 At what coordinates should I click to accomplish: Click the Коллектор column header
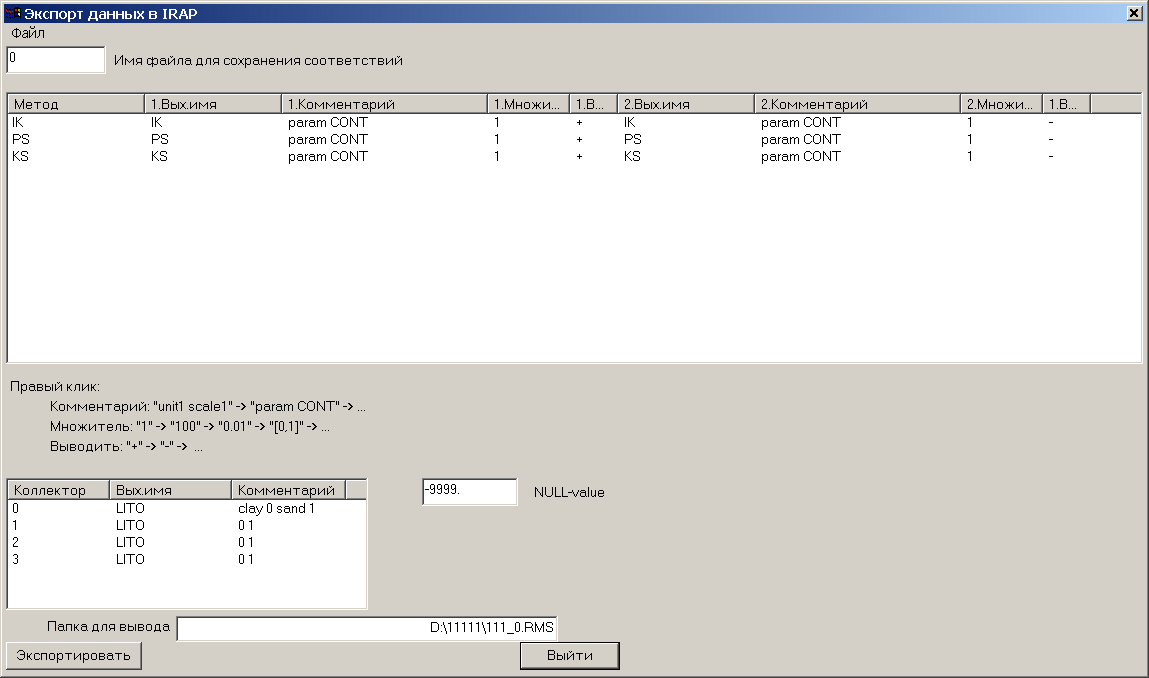click(x=59, y=490)
